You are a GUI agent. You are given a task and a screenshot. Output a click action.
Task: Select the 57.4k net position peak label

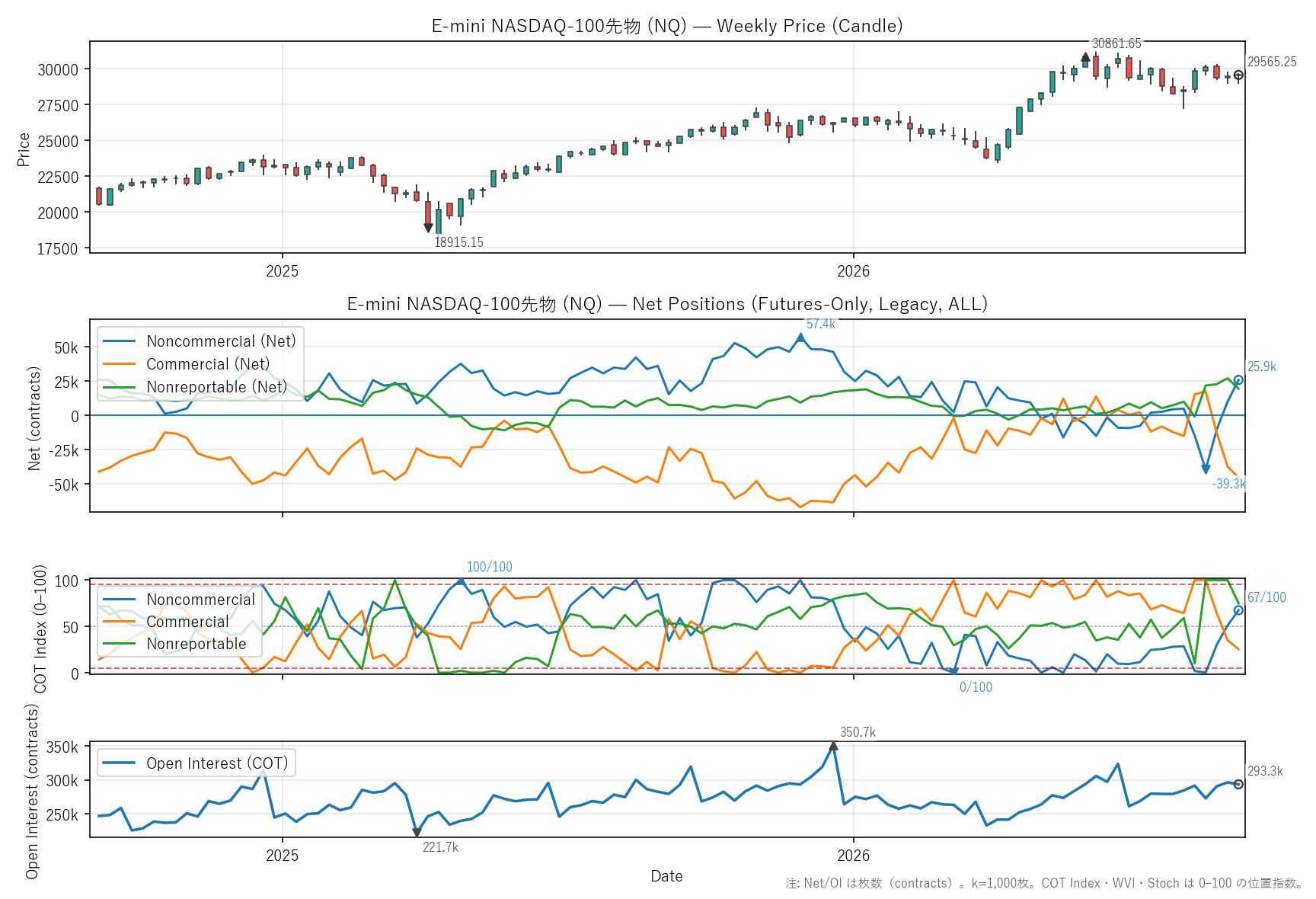821,324
